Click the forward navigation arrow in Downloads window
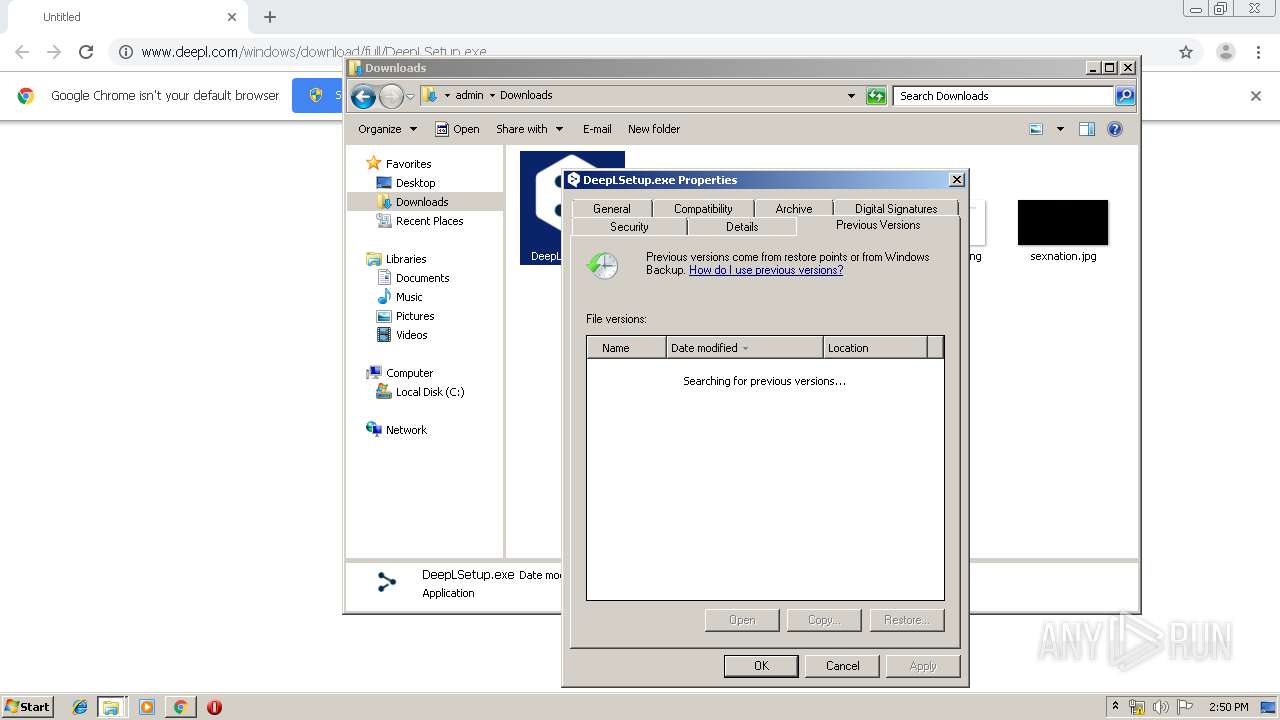Image resolution: width=1280 pixels, height=720 pixels. click(391, 96)
